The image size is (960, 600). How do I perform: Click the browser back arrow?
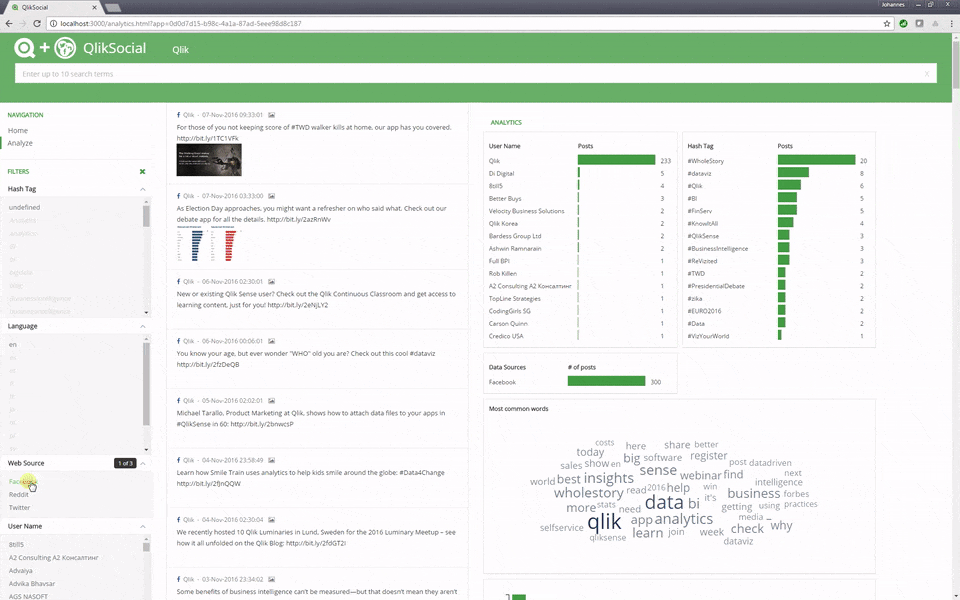9,23
